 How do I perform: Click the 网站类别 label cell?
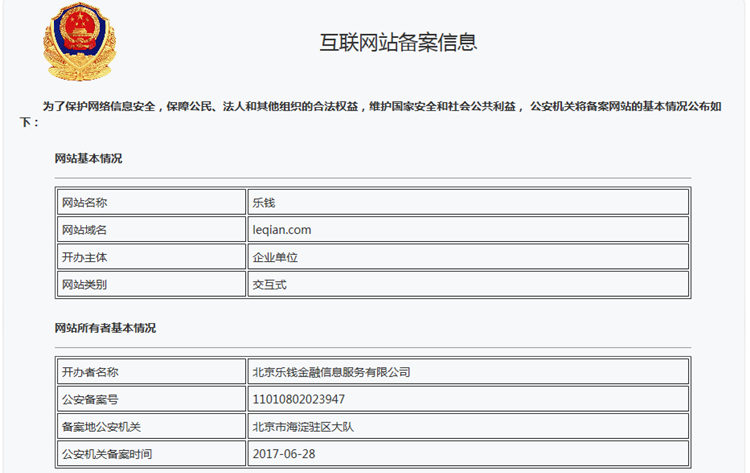[84, 284]
